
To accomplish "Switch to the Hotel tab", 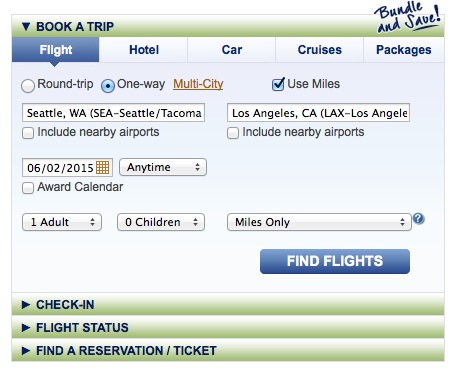I will [x=144, y=50].
